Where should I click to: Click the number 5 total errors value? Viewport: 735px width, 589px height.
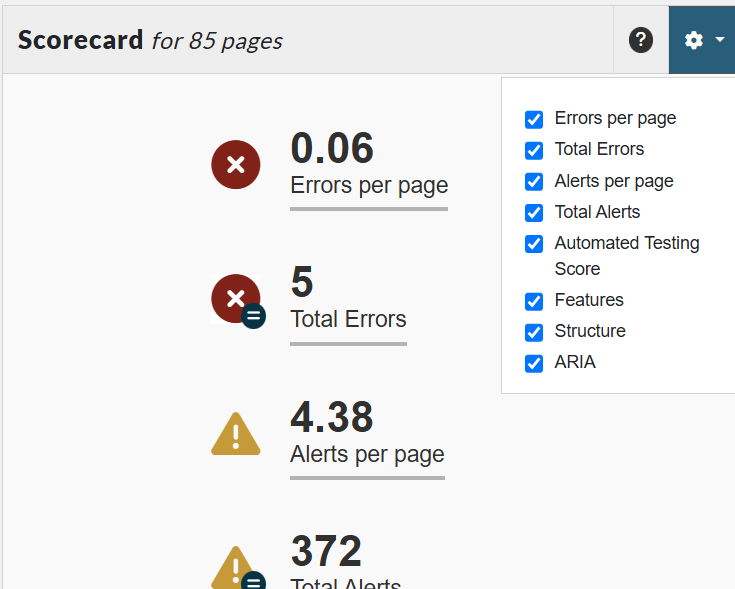coord(302,282)
